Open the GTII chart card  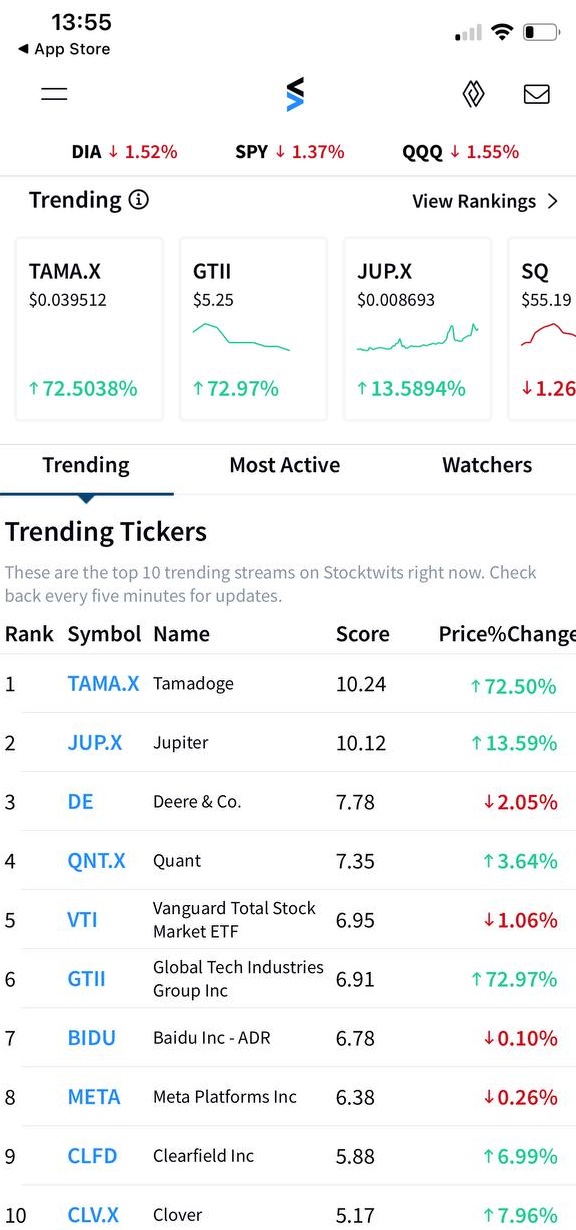tap(253, 329)
